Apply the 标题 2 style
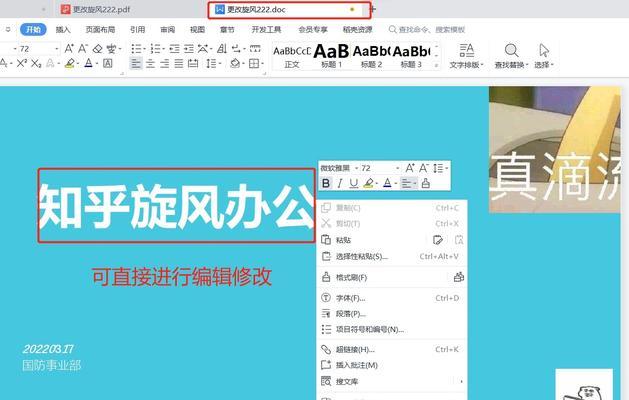Viewport: 629px width, 400px height. (x=371, y=57)
